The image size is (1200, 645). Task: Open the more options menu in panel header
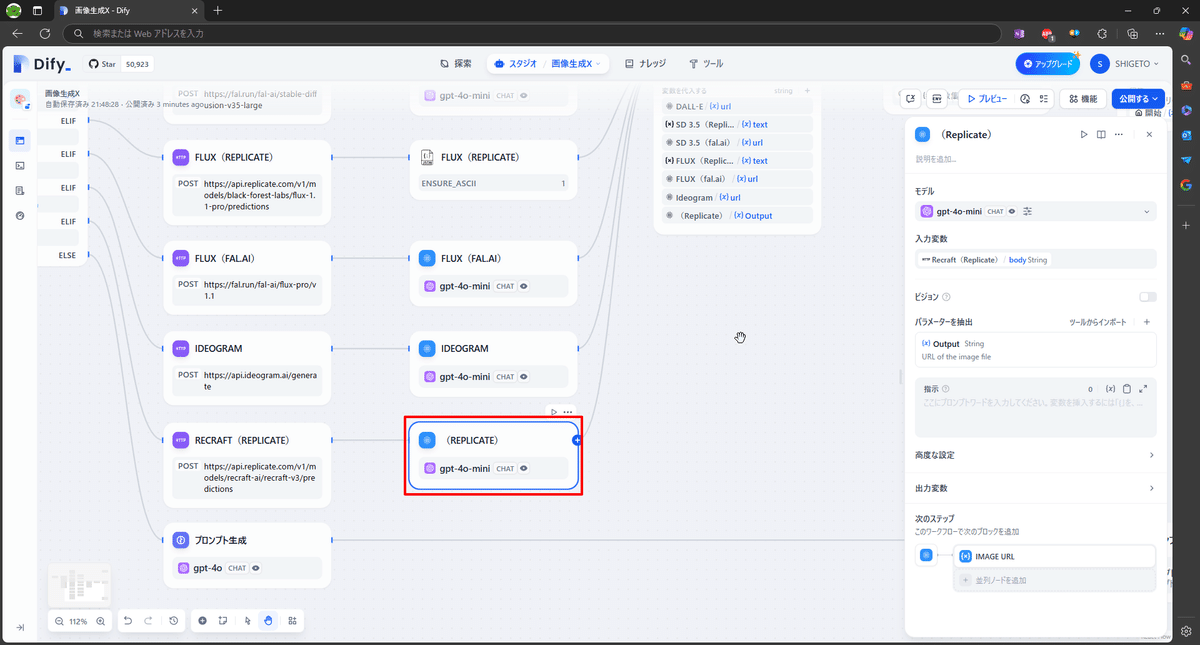[x=1119, y=134]
